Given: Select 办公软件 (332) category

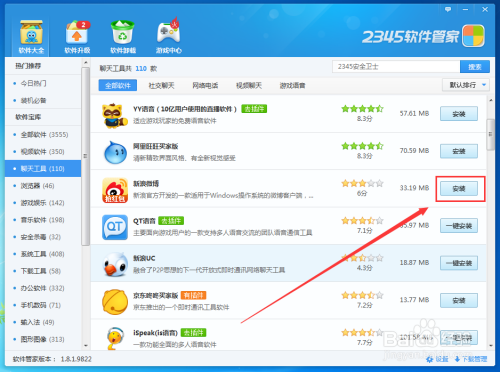Looking at the screenshot, I should pos(43,288).
